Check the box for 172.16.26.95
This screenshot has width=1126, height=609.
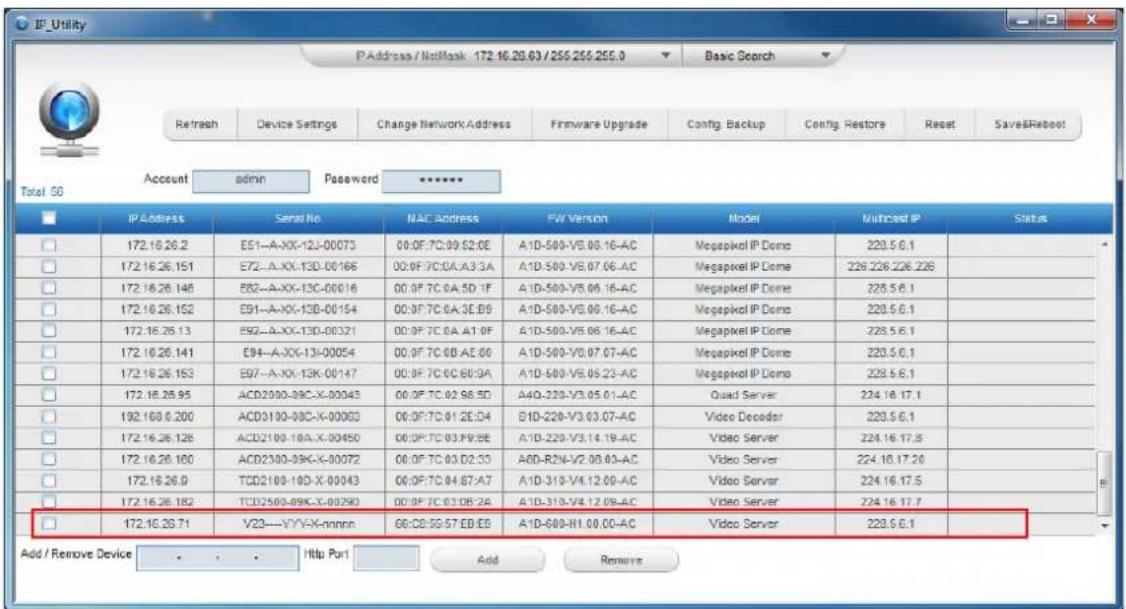coord(49,395)
